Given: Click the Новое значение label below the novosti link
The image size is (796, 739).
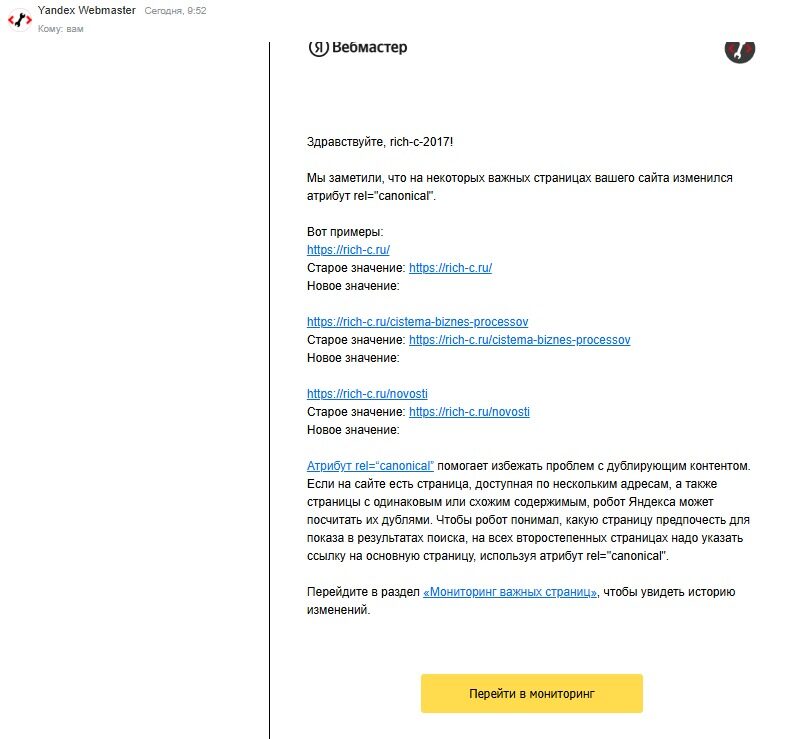Looking at the screenshot, I should pyautogui.click(x=353, y=430).
